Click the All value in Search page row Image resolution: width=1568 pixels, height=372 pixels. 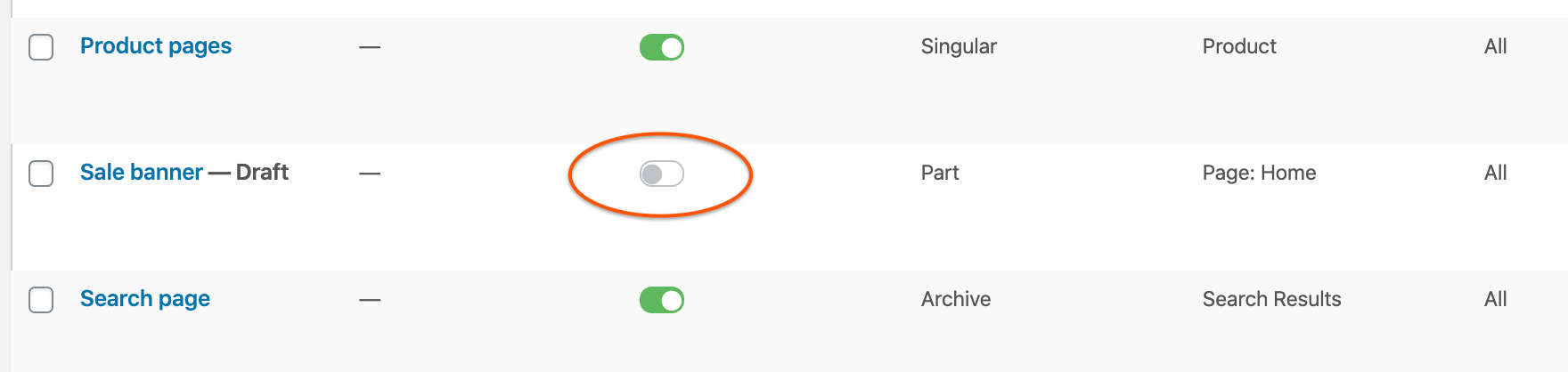pos(1495,299)
